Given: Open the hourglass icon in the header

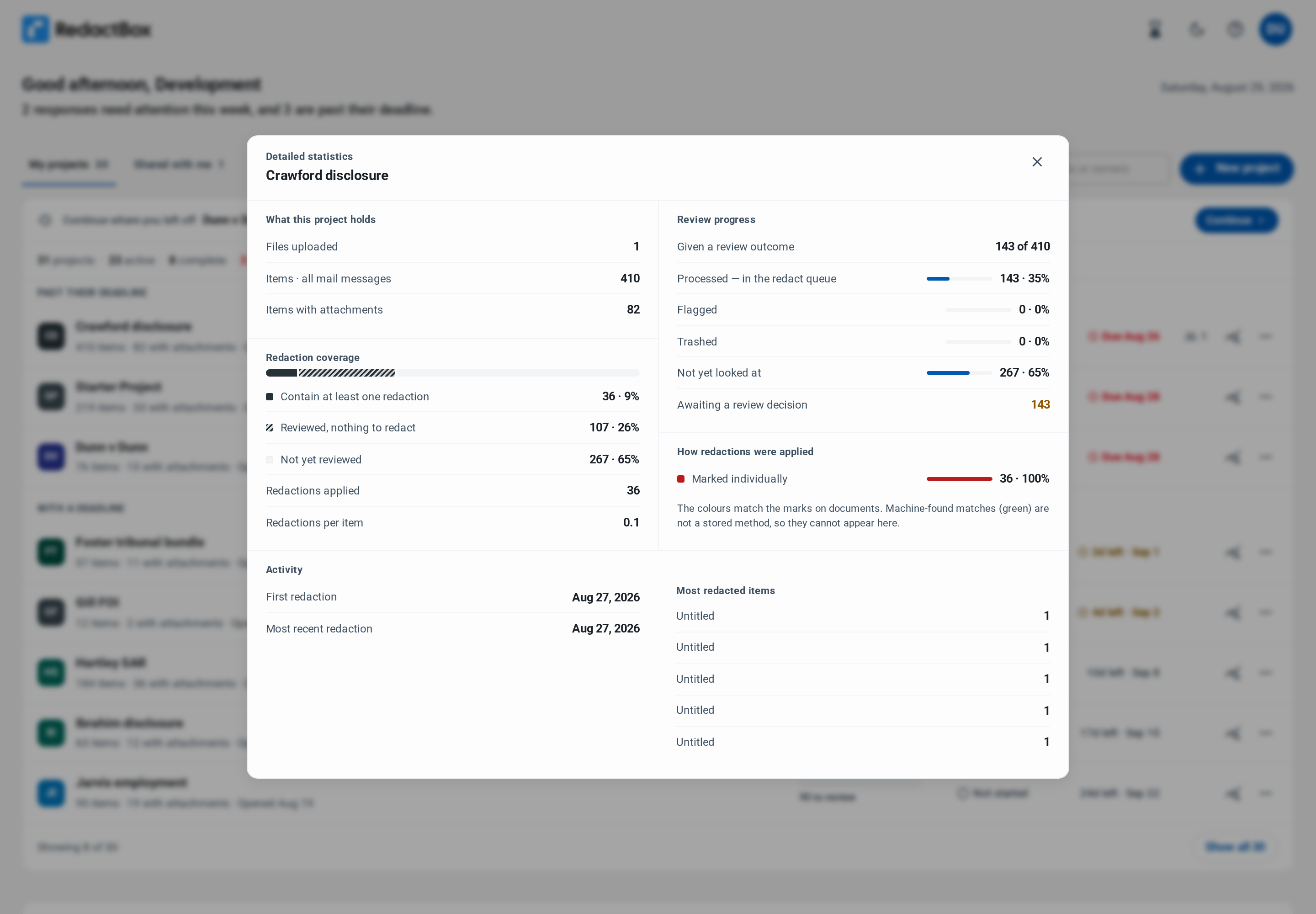Looking at the screenshot, I should tap(1155, 29).
